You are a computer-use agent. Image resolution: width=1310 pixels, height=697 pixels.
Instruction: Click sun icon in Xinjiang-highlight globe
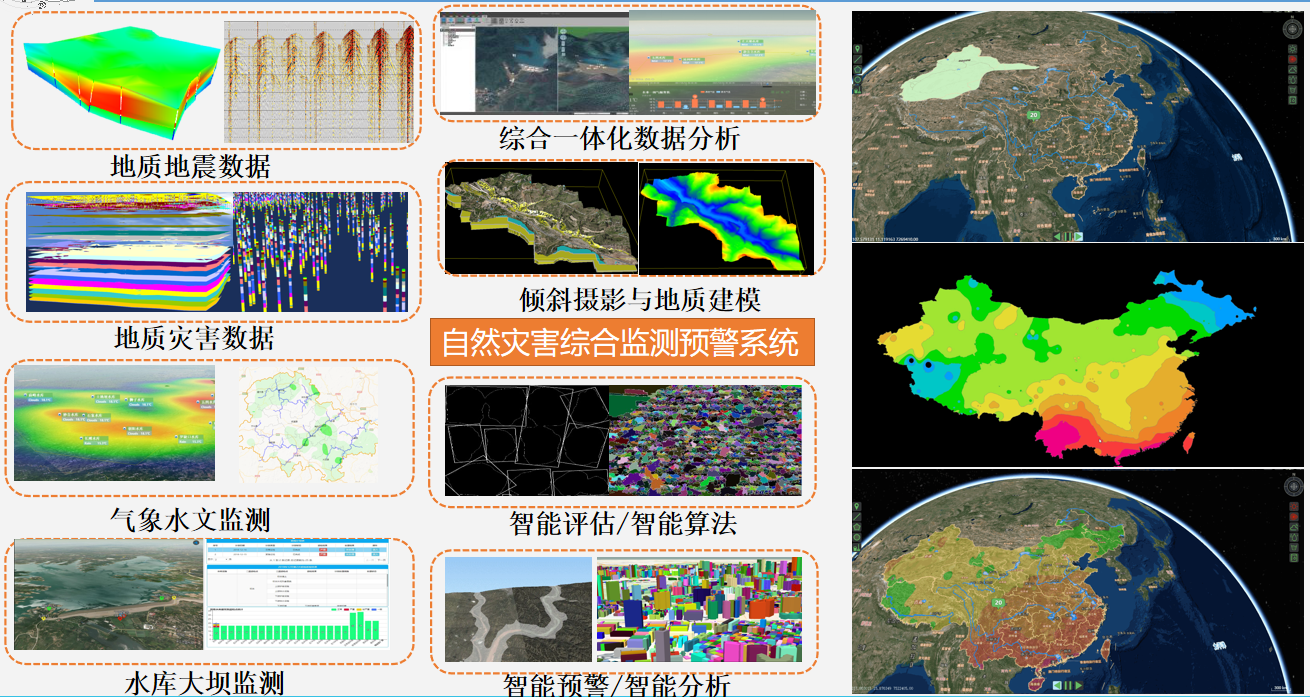click(1292, 49)
